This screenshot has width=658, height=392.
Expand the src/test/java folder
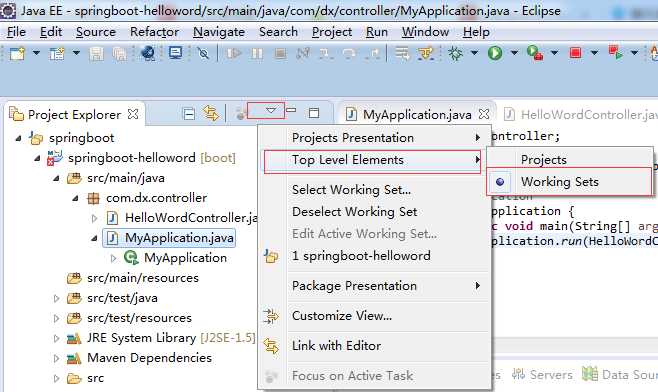[x=56, y=298]
